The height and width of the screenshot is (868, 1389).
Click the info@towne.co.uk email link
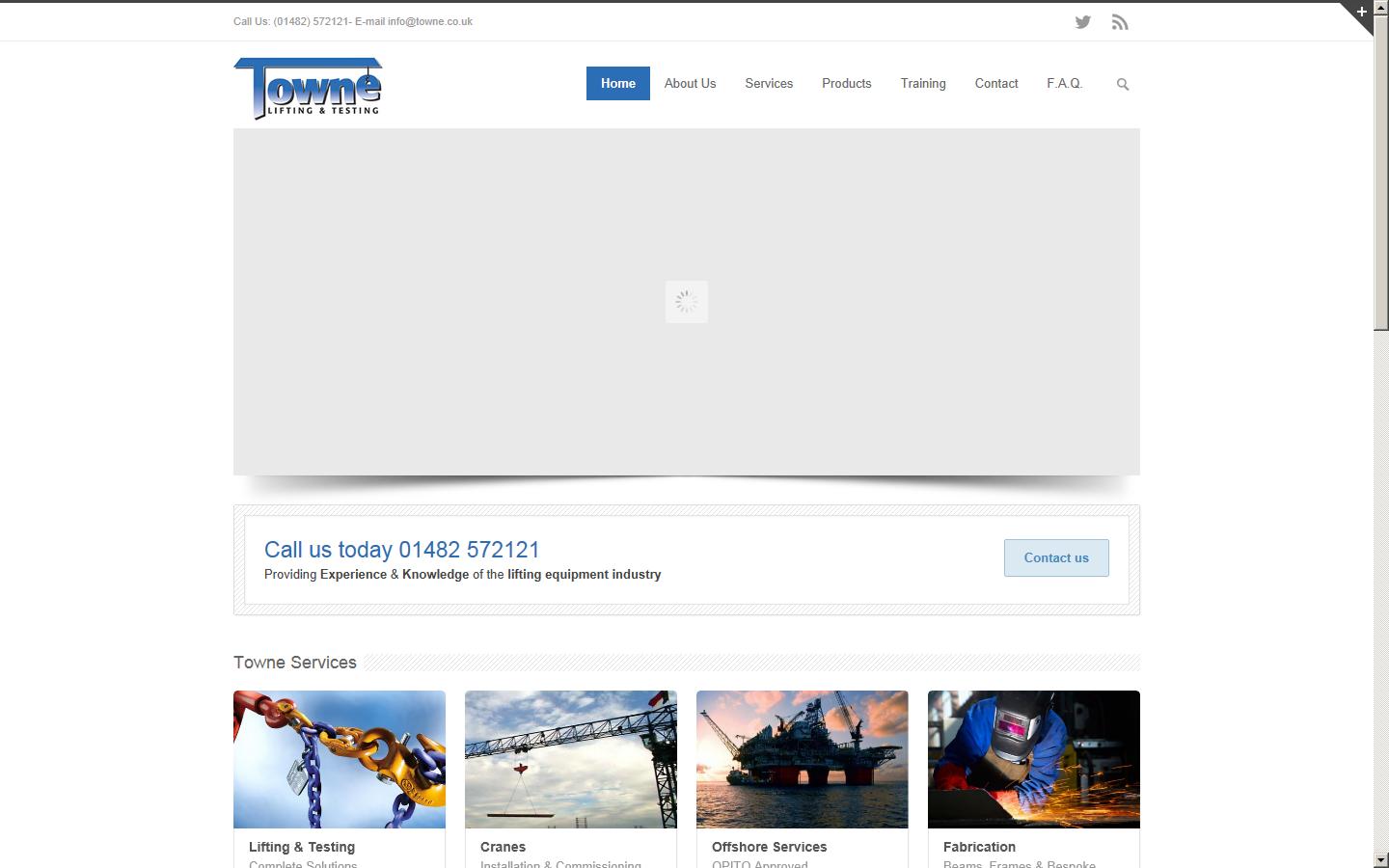tap(429, 20)
